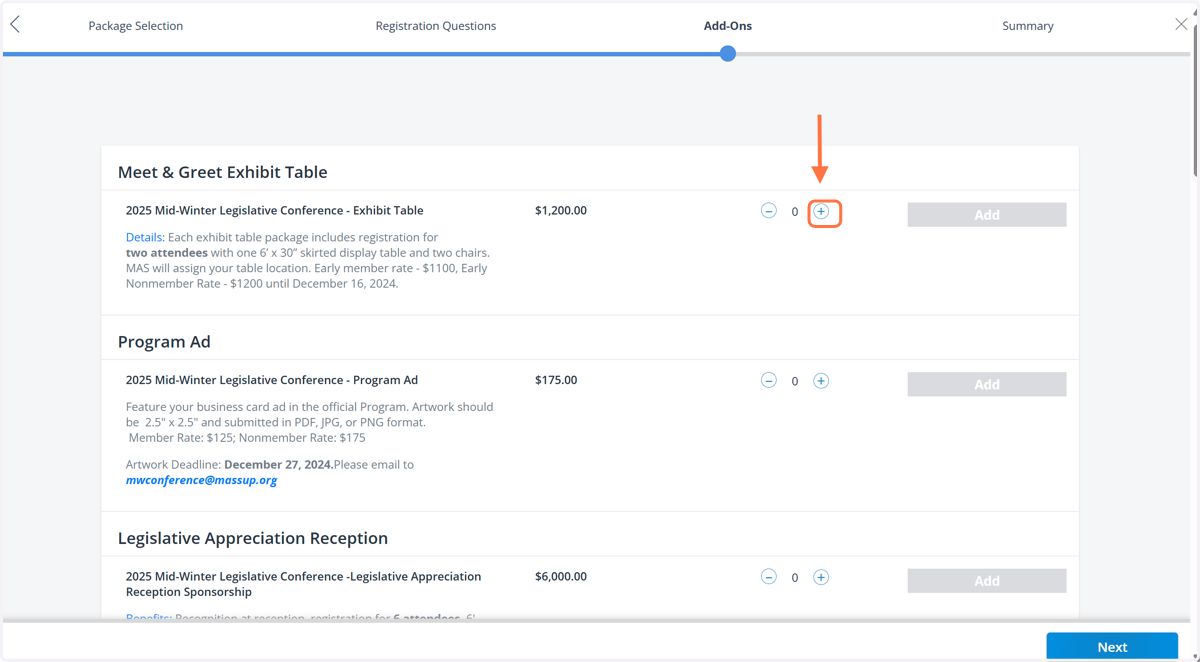
Task: Open the Benefits link under Reception Sponsorship
Action: [148, 619]
